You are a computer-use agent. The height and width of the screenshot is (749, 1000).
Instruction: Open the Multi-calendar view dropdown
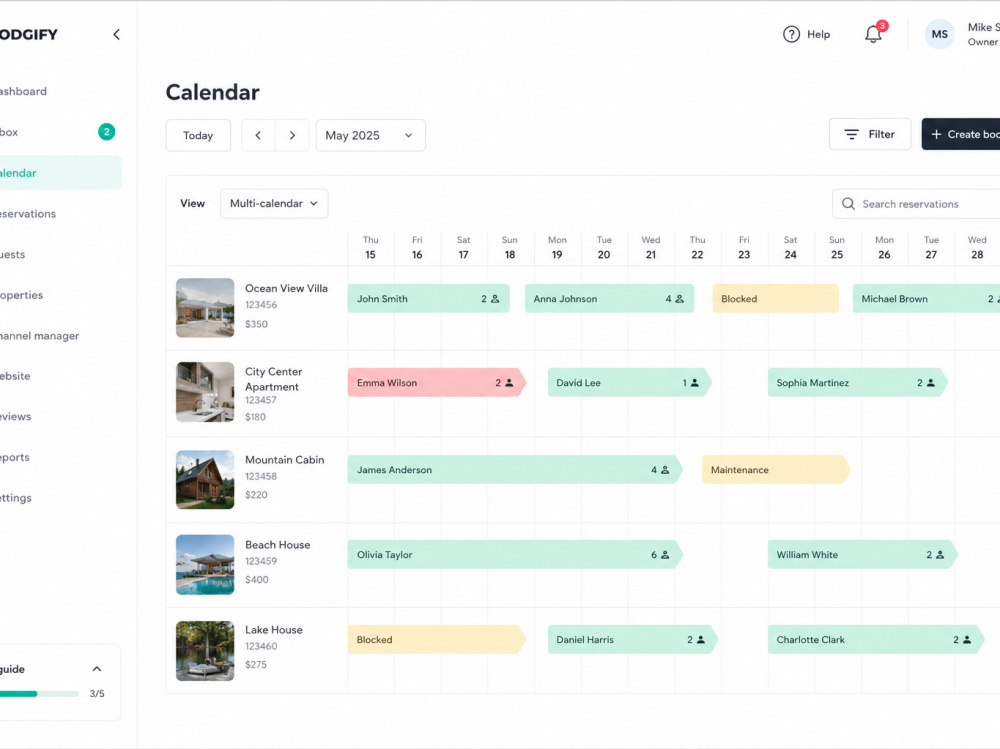274,204
